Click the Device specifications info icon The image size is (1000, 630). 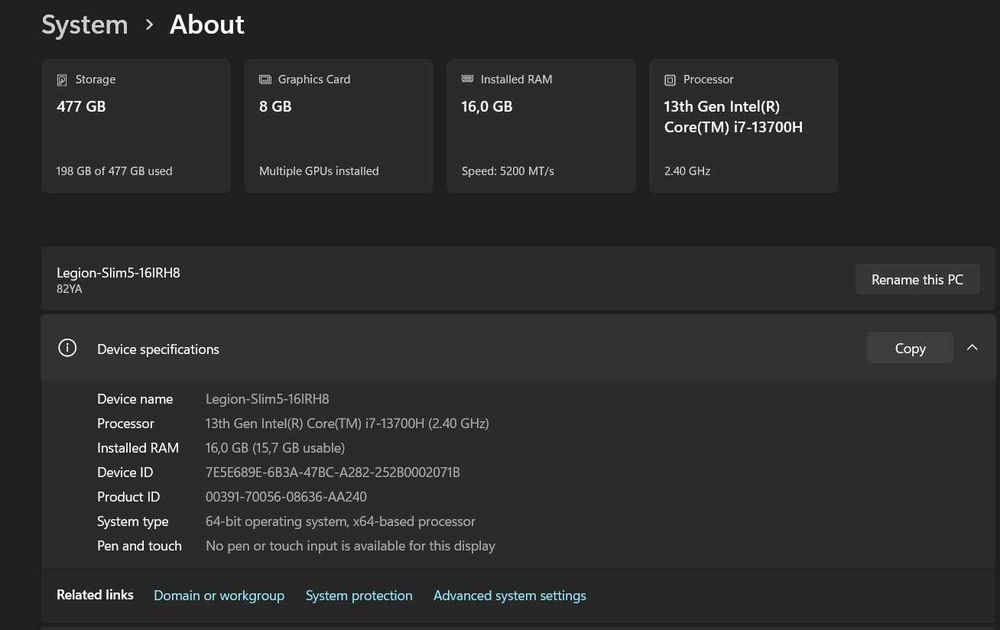click(x=67, y=348)
